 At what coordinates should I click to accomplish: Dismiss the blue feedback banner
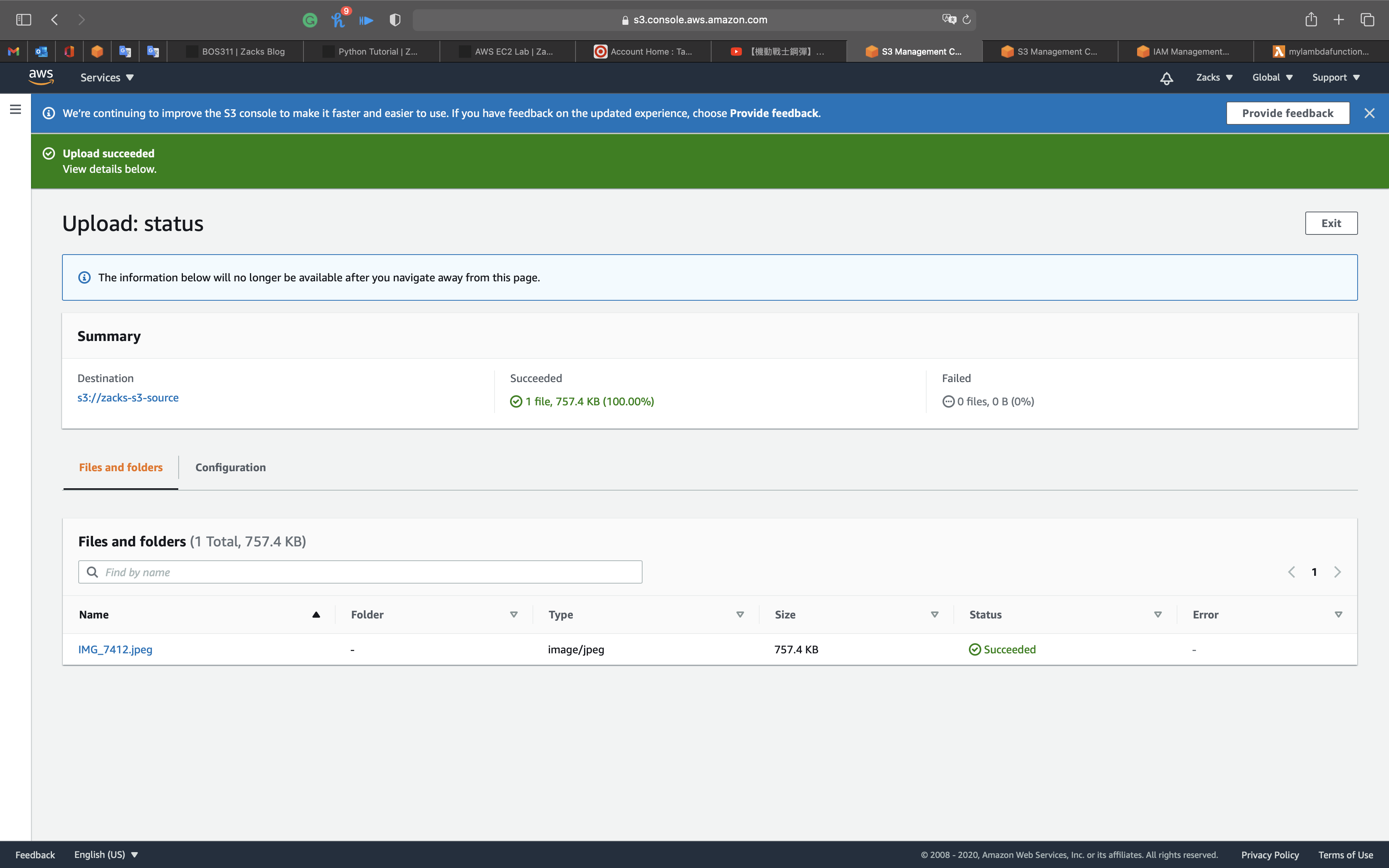coord(1370,113)
